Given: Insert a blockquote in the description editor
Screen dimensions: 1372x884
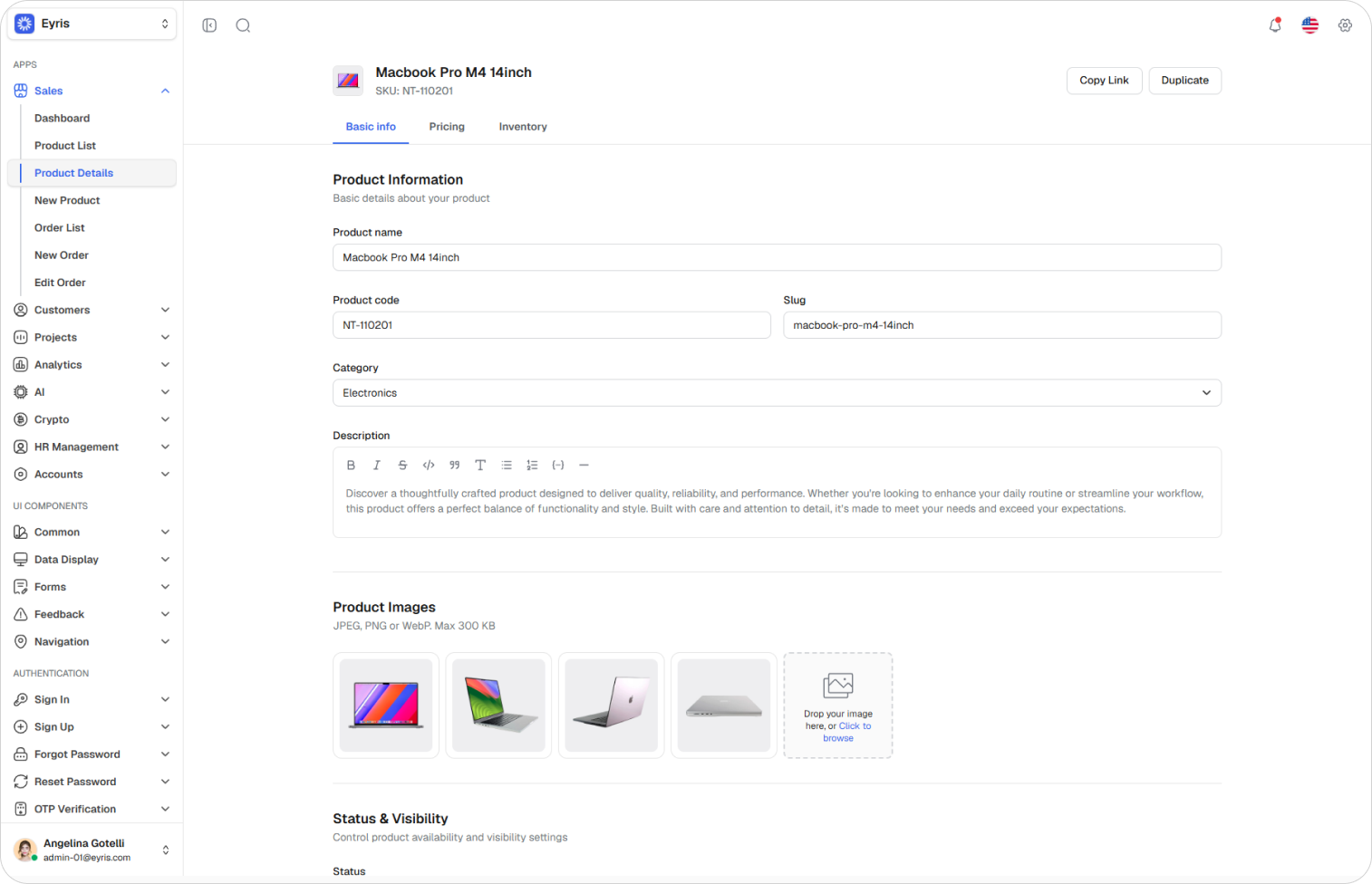Looking at the screenshot, I should click(x=455, y=466).
